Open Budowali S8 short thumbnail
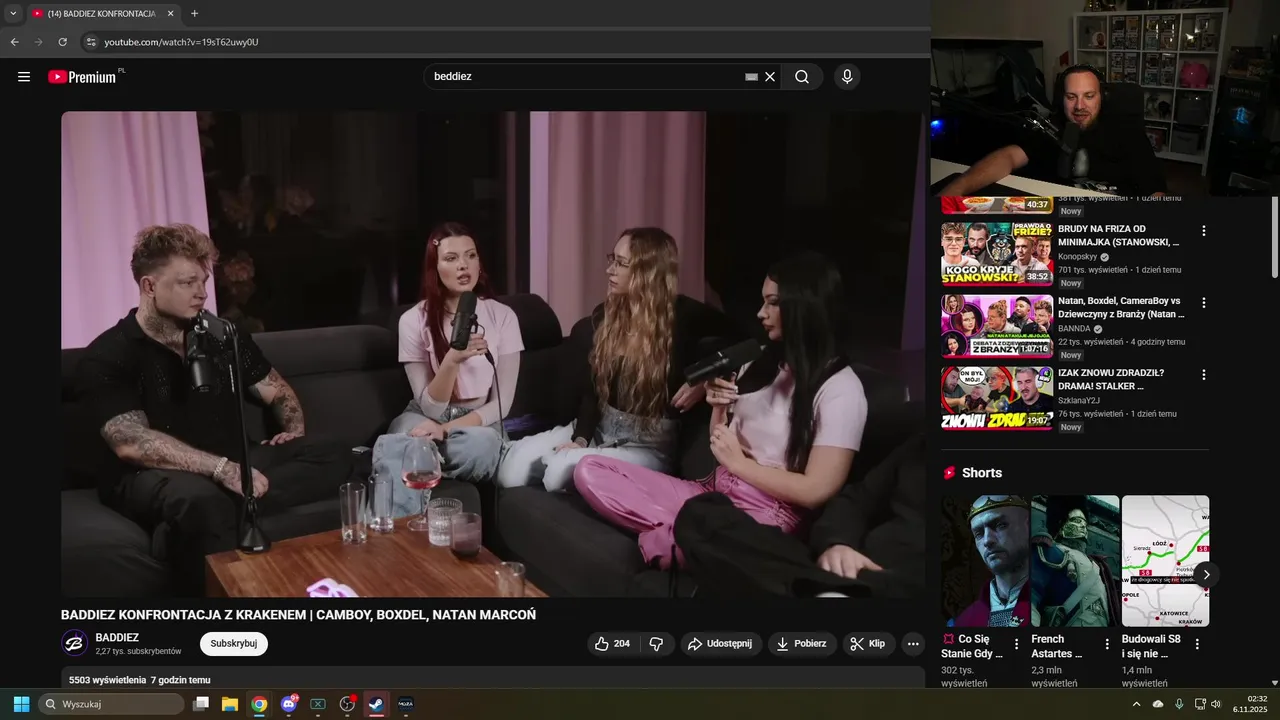 click(x=1165, y=561)
